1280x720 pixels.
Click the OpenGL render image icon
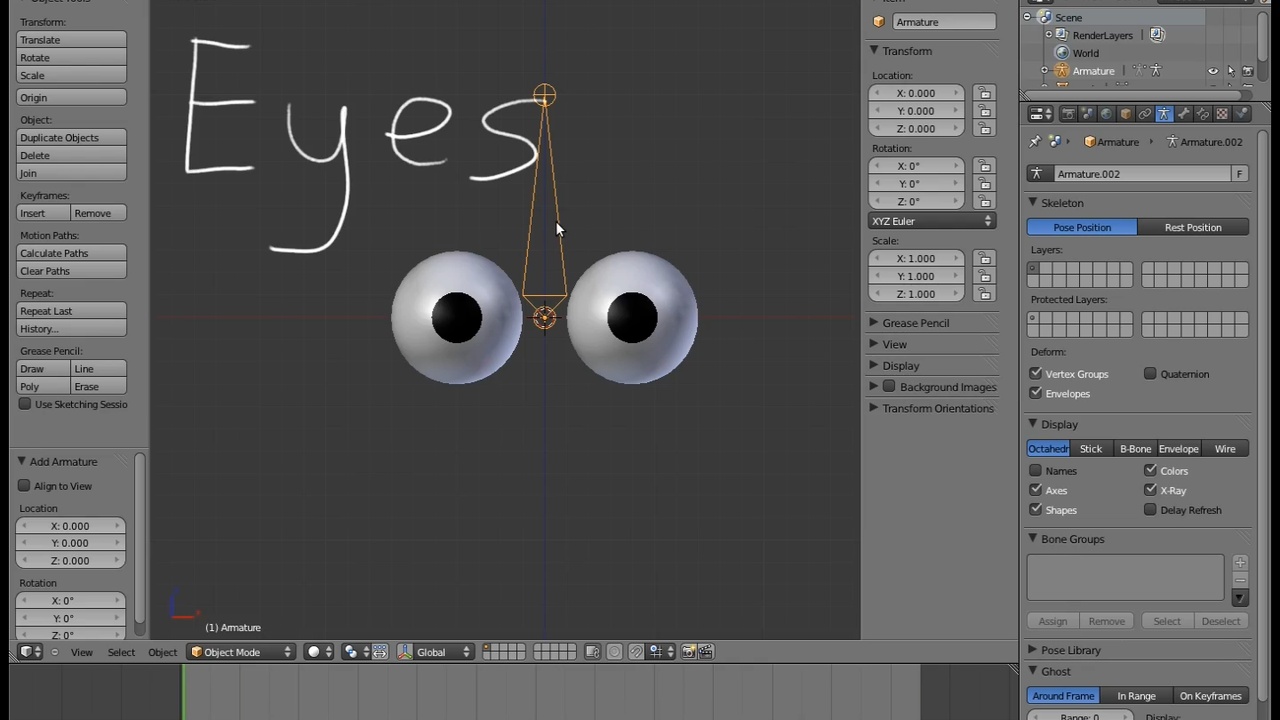688,652
